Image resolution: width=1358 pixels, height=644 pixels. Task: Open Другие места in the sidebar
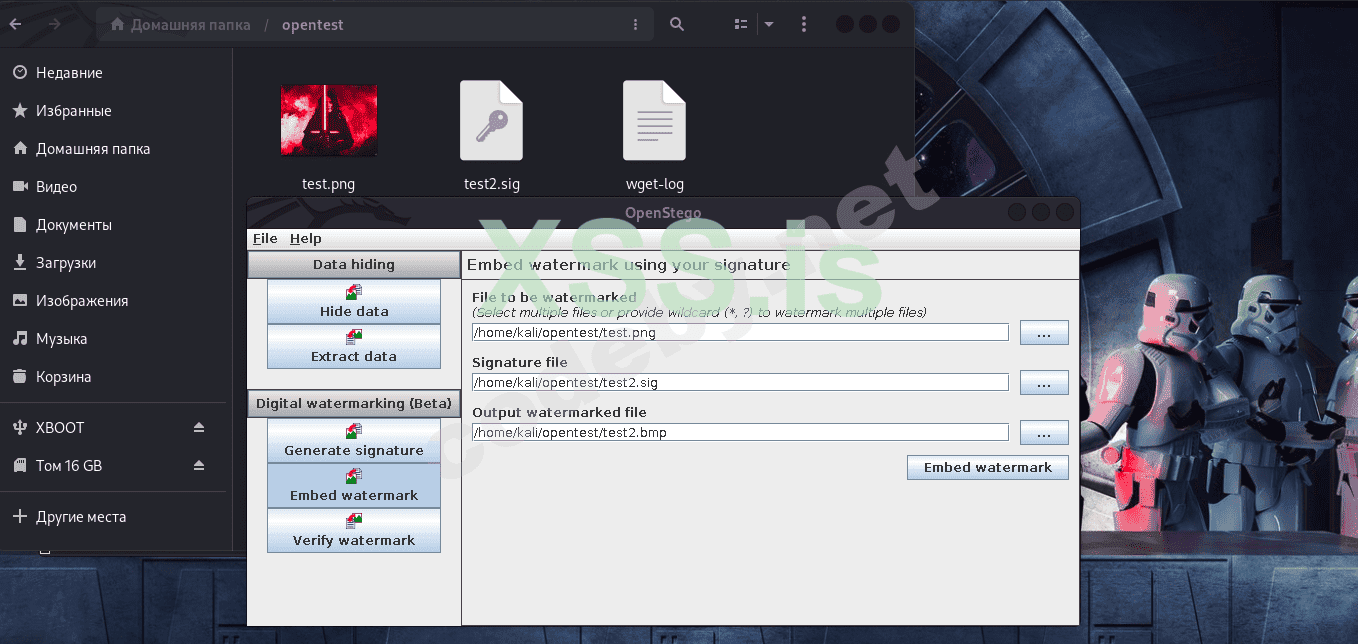click(x=116, y=517)
